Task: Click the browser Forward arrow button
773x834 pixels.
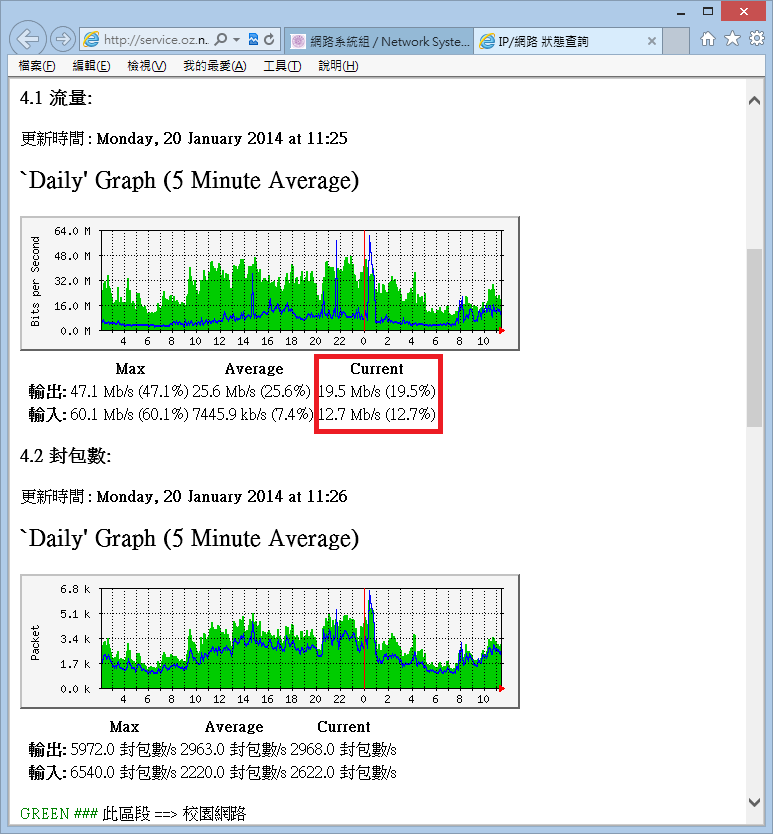Action: coord(62,40)
